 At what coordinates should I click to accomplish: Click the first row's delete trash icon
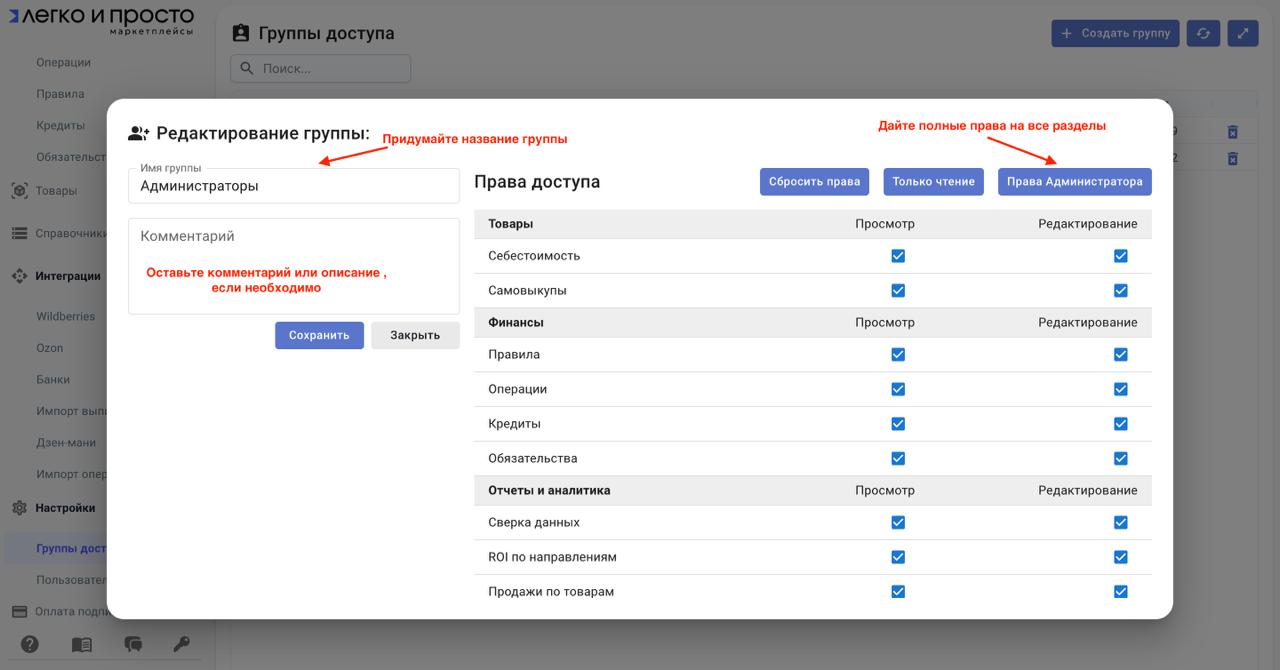coord(1232,132)
